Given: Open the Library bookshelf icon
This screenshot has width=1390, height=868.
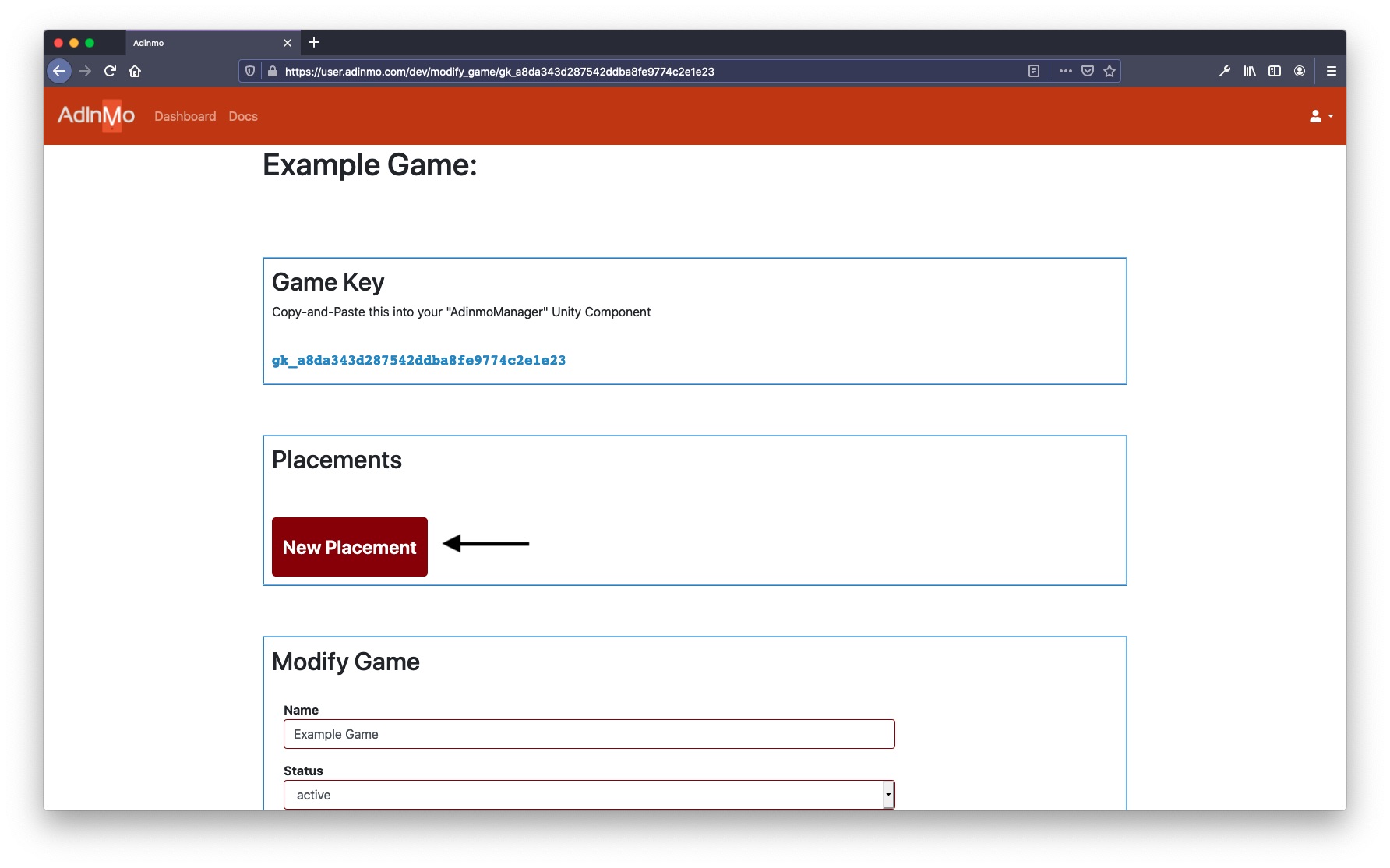Looking at the screenshot, I should point(1250,71).
